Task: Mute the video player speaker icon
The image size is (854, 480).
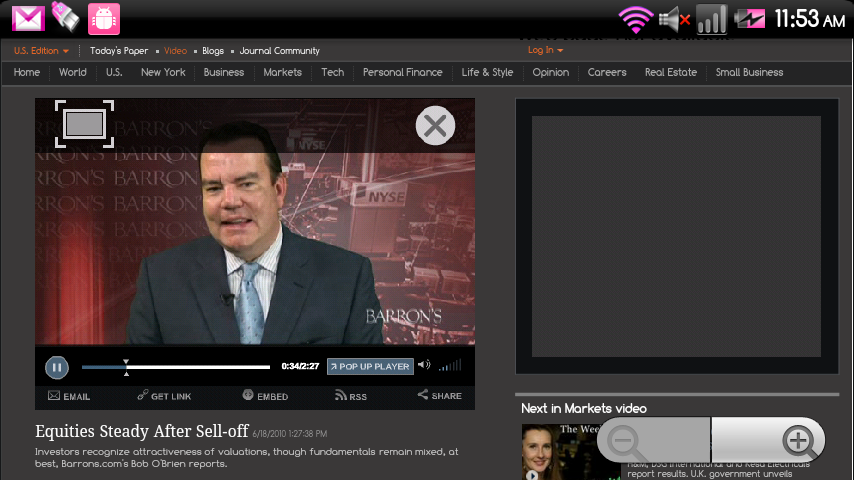Action: pyautogui.click(x=424, y=366)
